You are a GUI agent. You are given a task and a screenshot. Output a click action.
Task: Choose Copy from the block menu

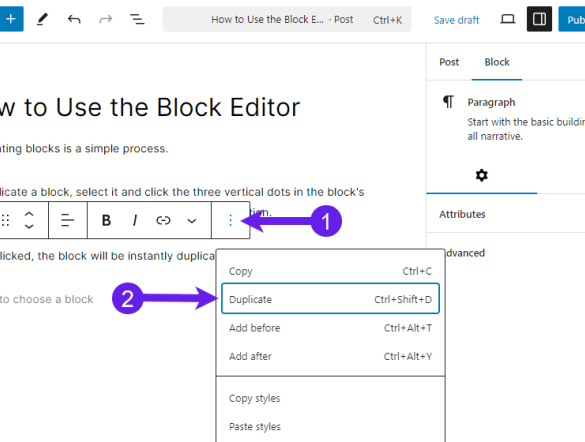(x=330, y=271)
